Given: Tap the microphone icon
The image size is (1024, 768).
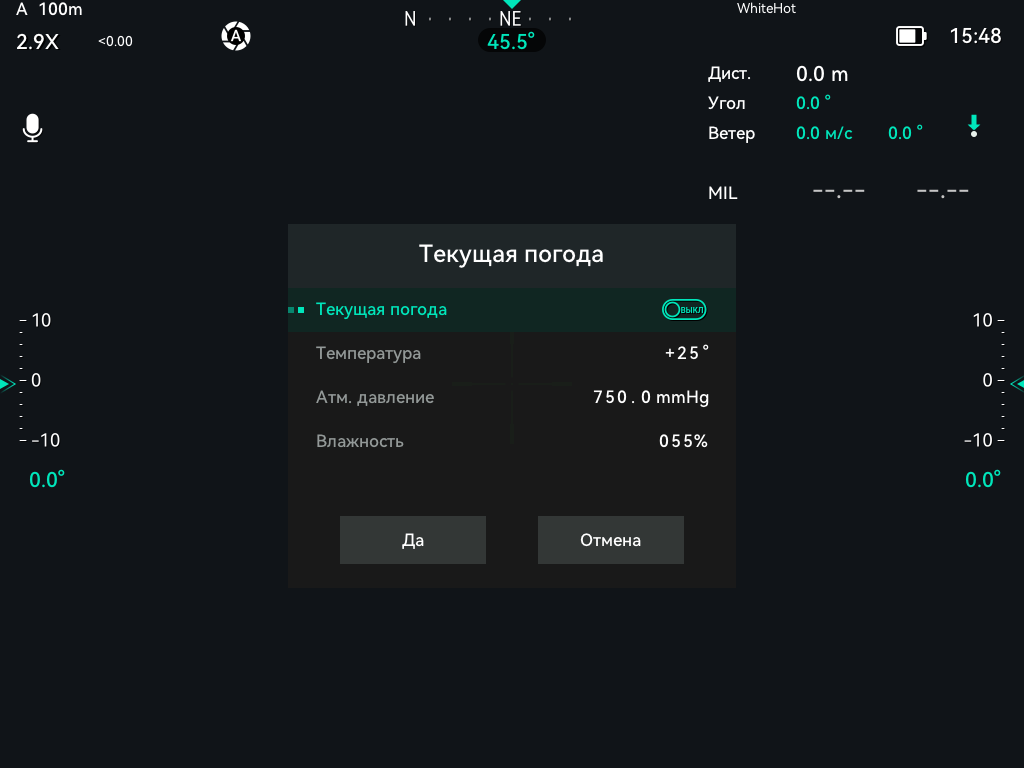Looking at the screenshot, I should click(32, 128).
